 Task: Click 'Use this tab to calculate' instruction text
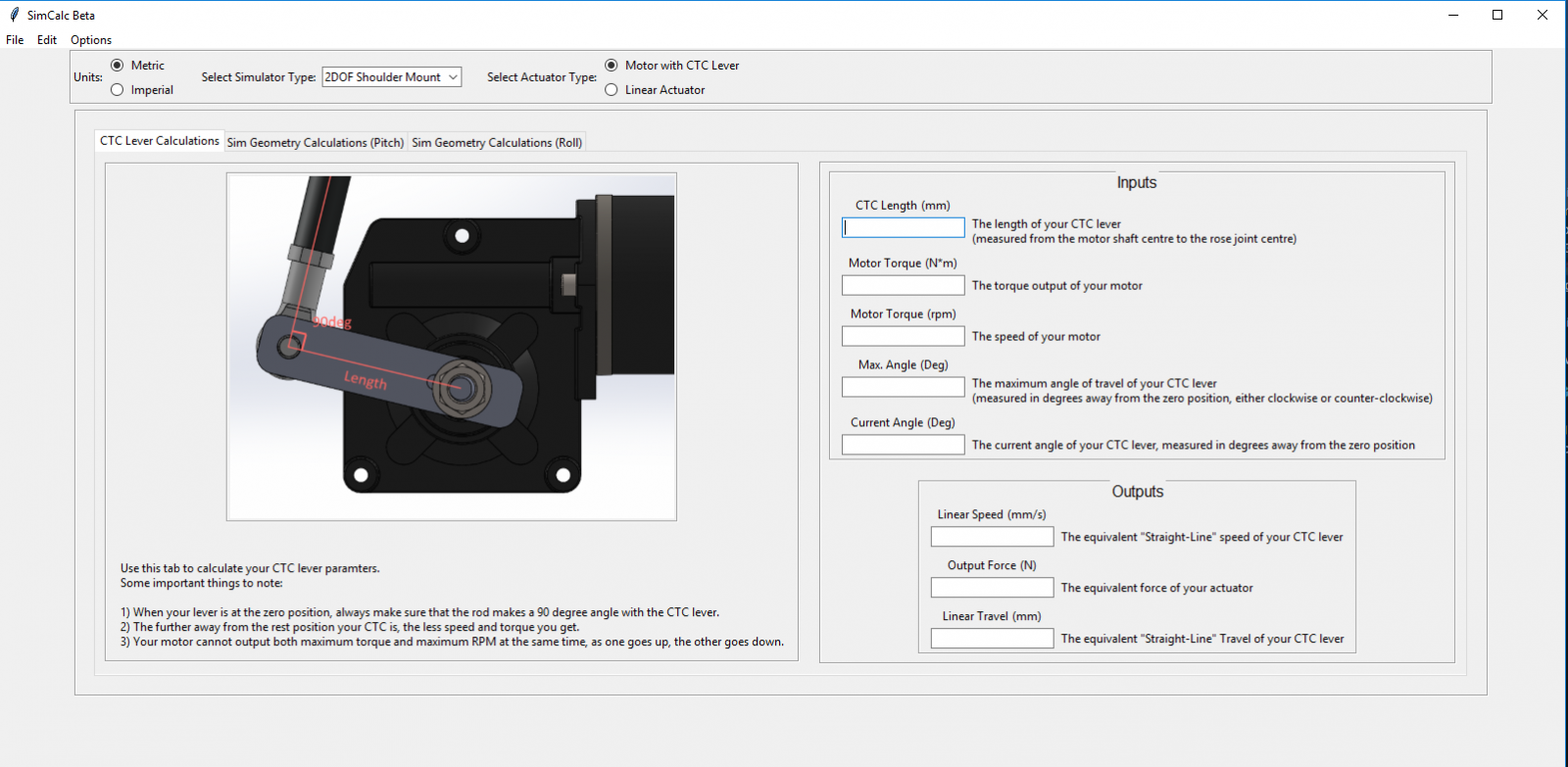[250, 568]
